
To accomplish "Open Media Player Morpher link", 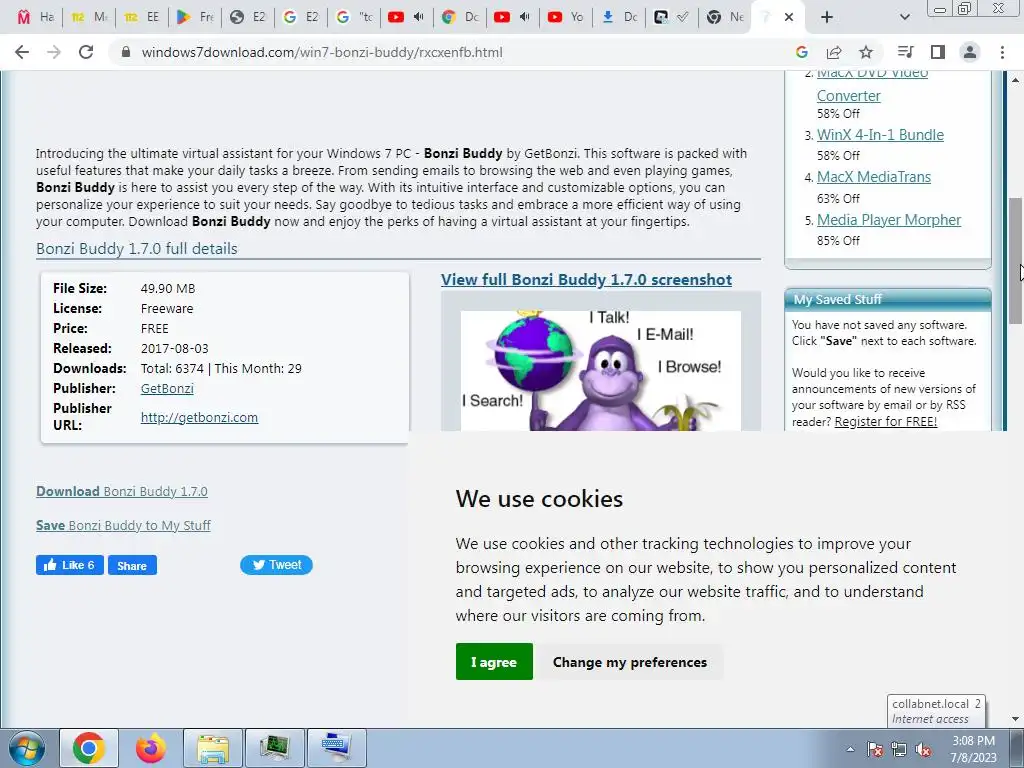I will pos(889,220).
